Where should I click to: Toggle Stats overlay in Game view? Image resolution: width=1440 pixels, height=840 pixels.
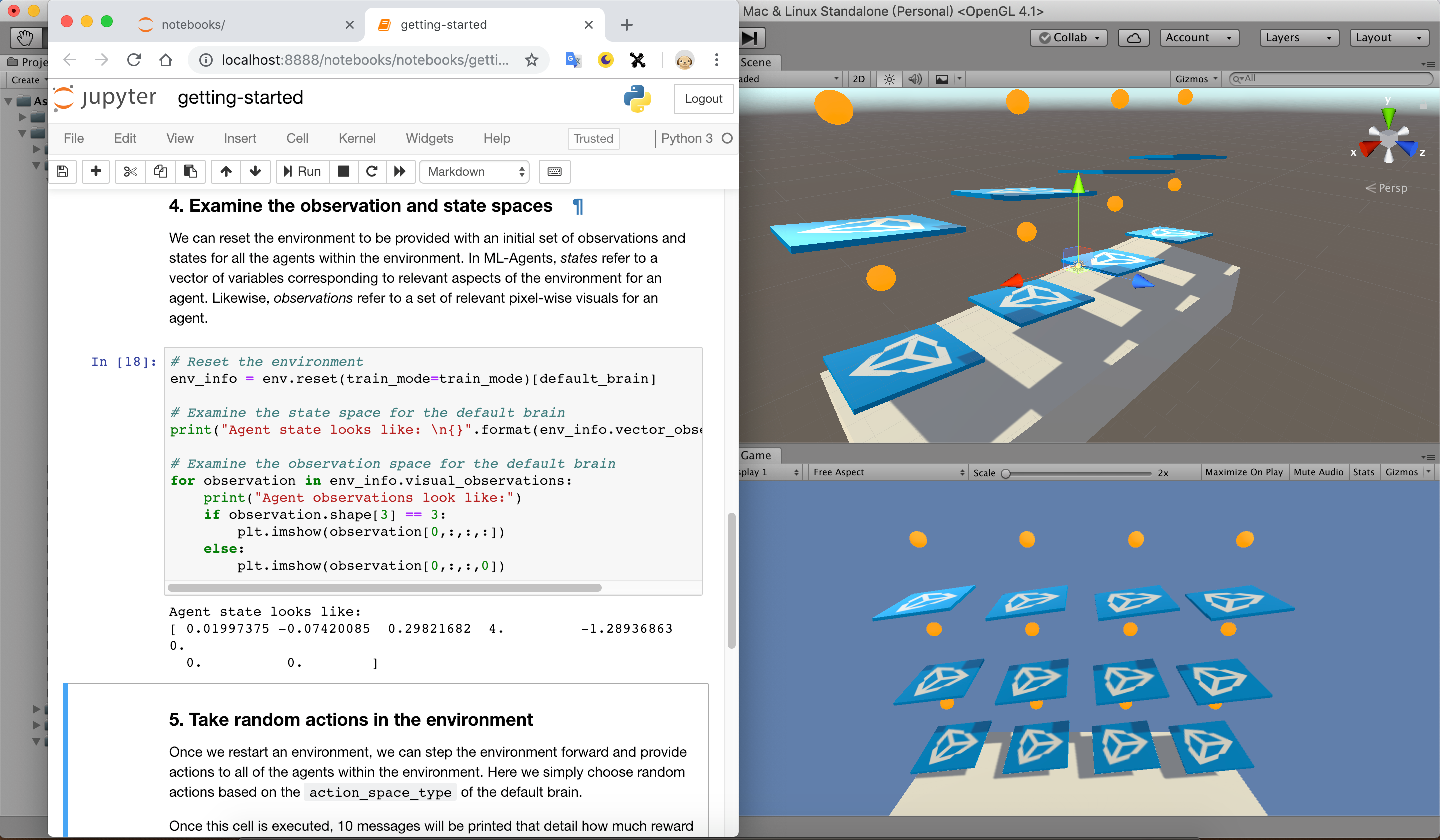tap(1363, 472)
